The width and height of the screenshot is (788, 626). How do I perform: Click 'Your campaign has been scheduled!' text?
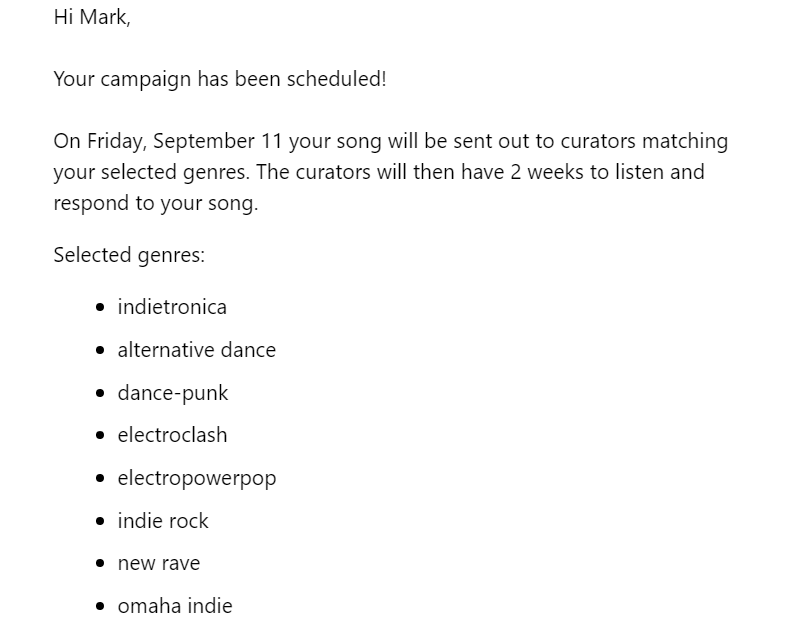point(220,79)
